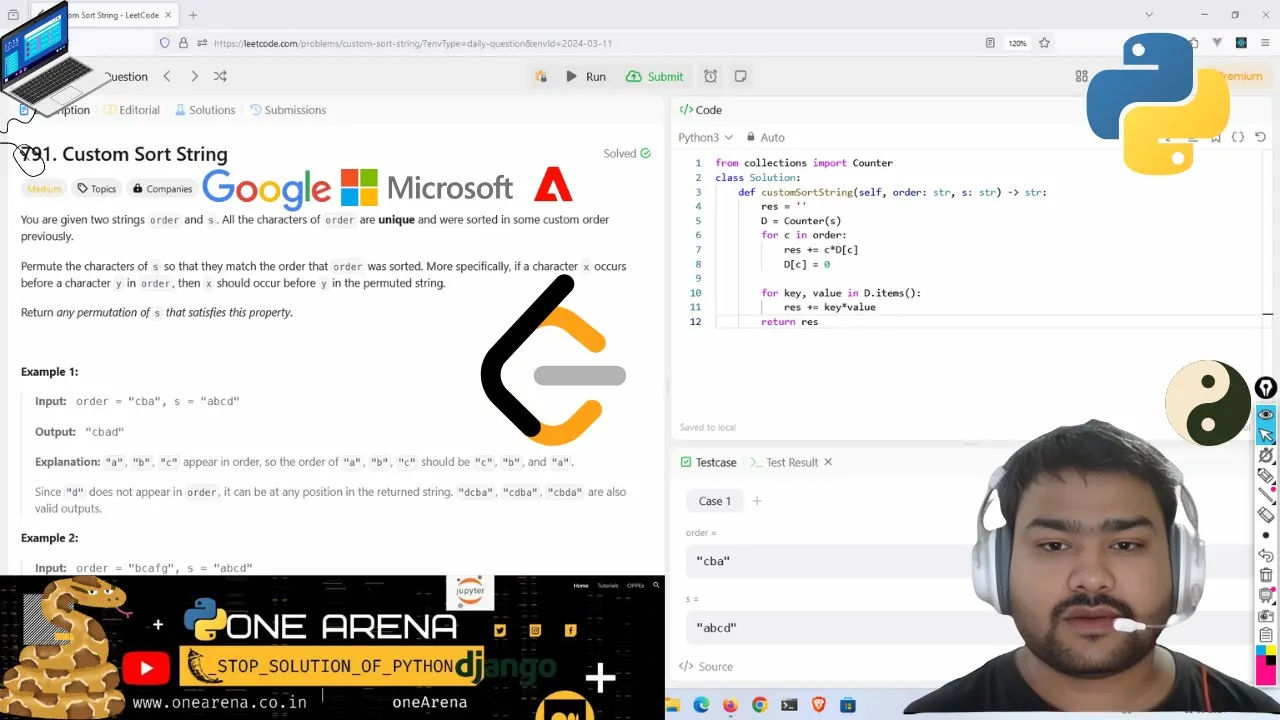Run the code with the Run button

pos(585,76)
